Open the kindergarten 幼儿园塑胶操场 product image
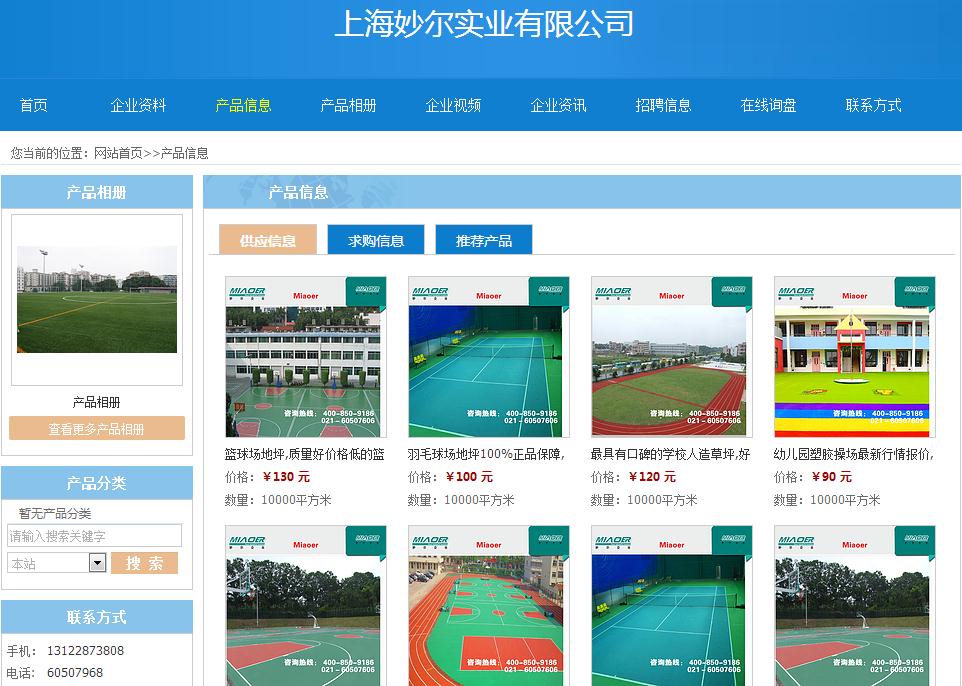The width and height of the screenshot is (962, 686). 855,356
